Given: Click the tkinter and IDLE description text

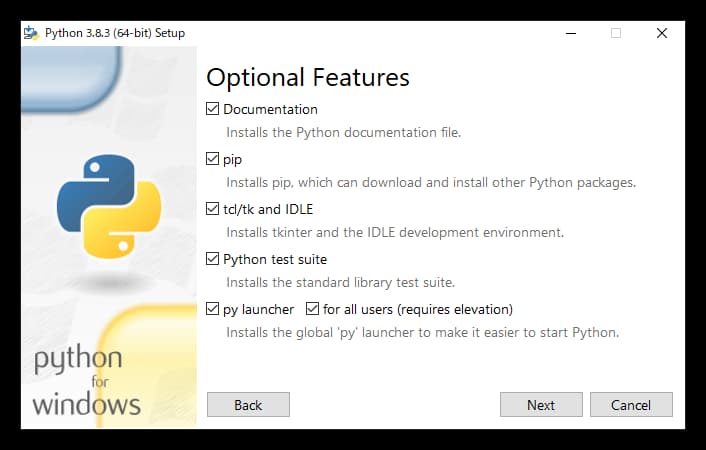Looking at the screenshot, I should [x=395, y=232].
